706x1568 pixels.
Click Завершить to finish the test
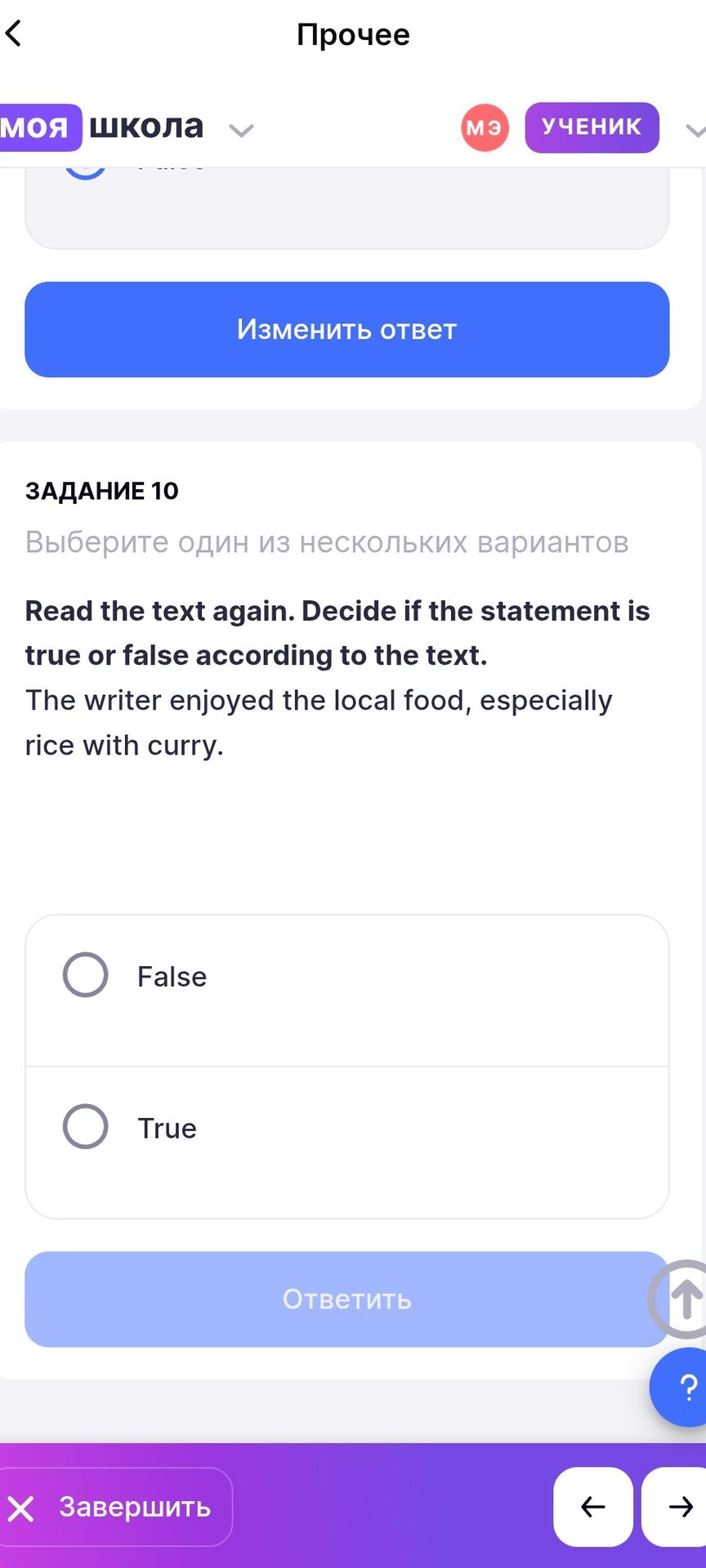click(x=115, y=1507)
